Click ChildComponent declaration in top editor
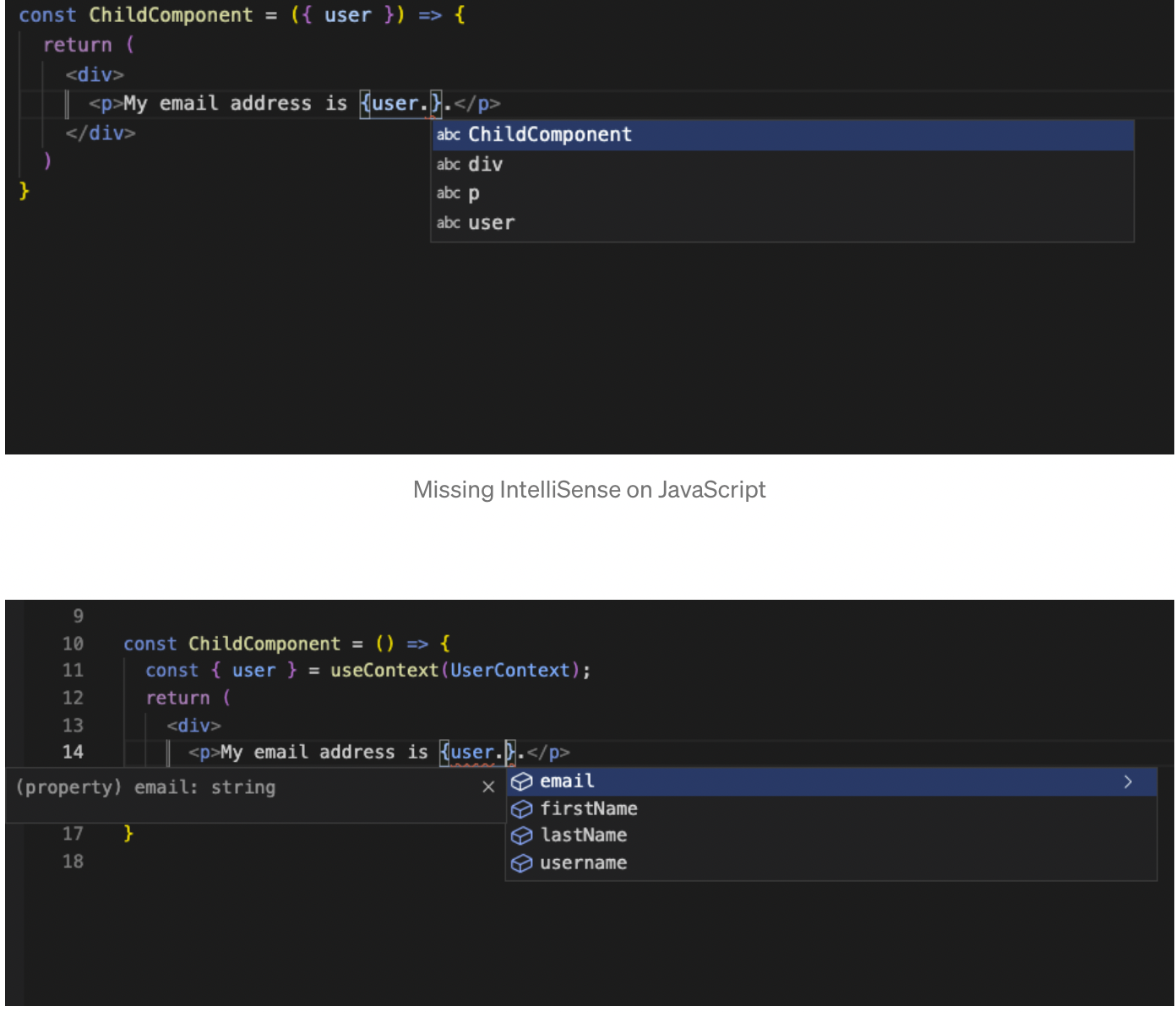This screenshot has height=1012, width=1176. pyautogui.click(x=171, y=15)
